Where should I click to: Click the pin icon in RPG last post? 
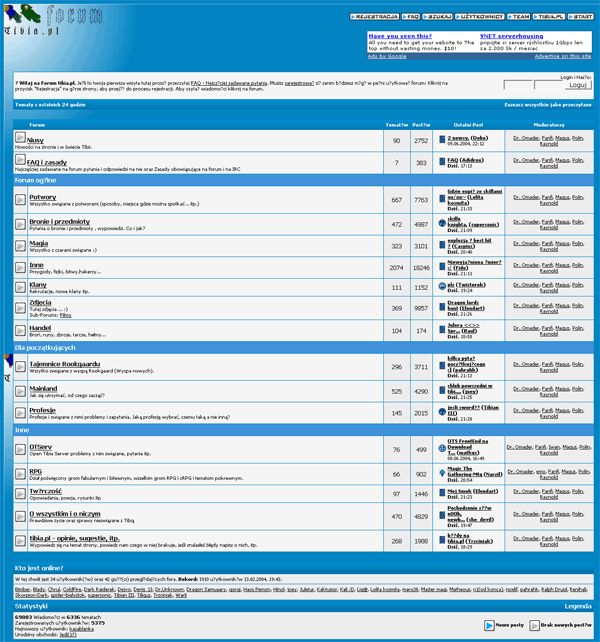[442, 473]
